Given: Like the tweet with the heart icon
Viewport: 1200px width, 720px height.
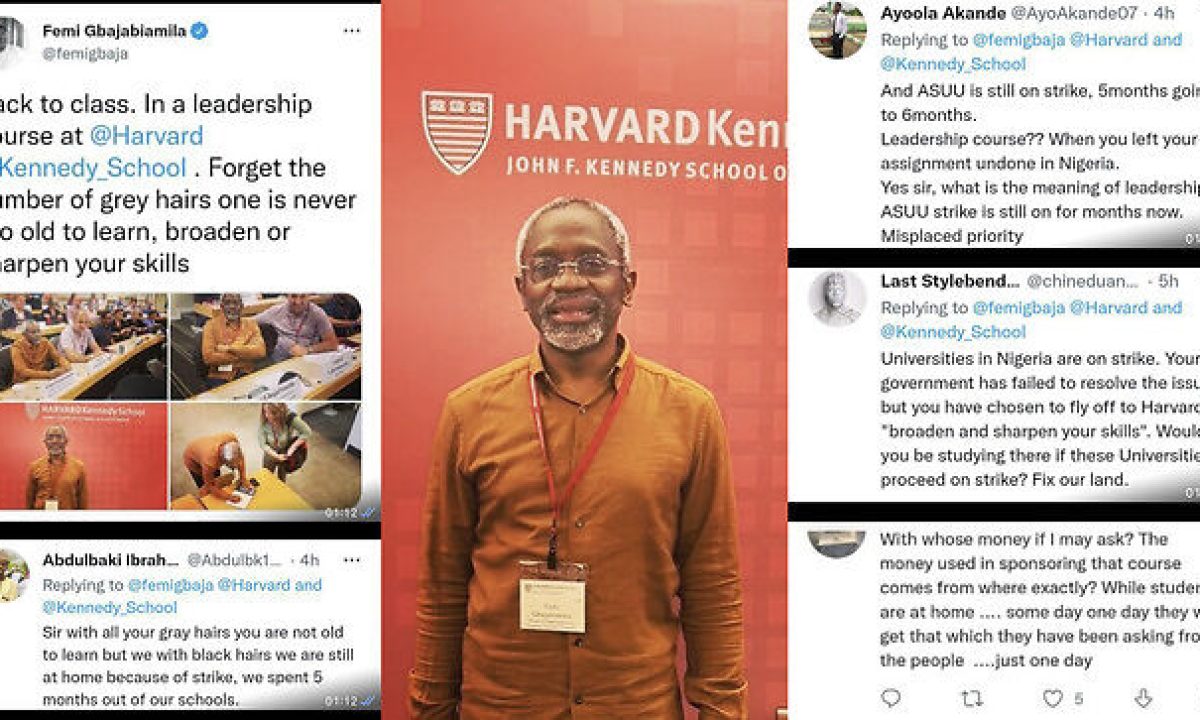Looking at the screenshot, I should point(1052,697).
